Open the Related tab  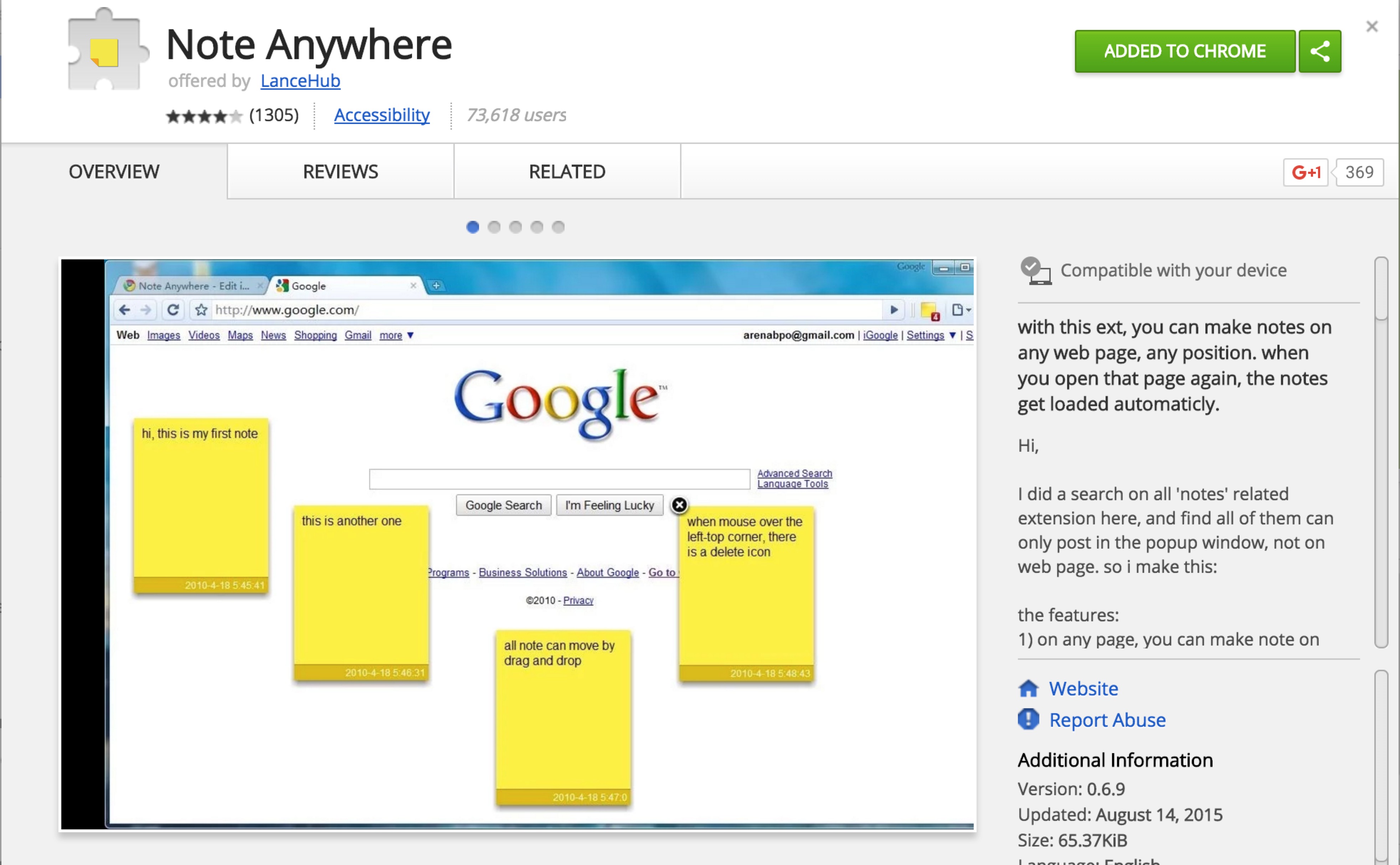567,172
